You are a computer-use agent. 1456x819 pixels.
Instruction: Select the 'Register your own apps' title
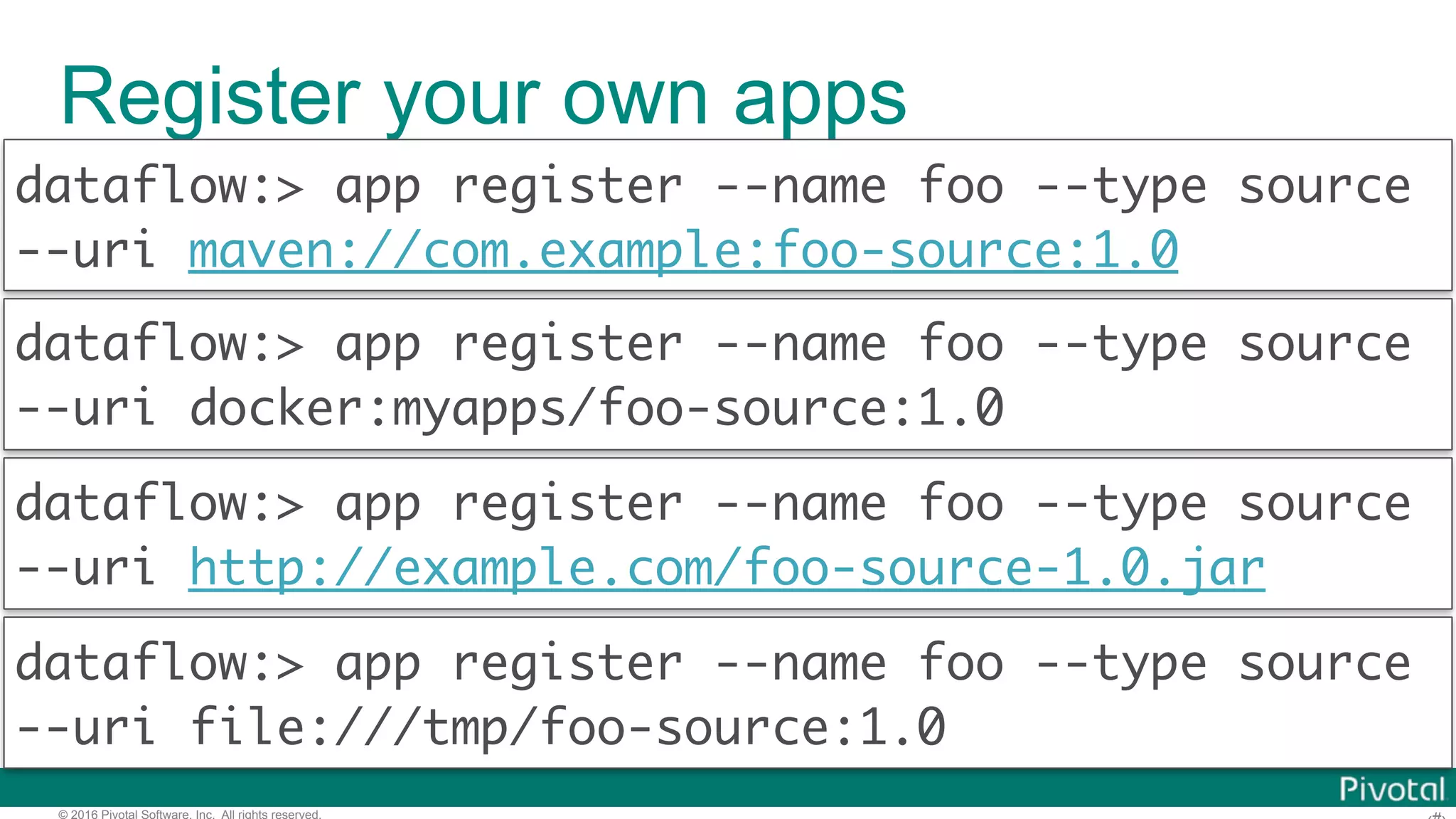coord(483,97)
